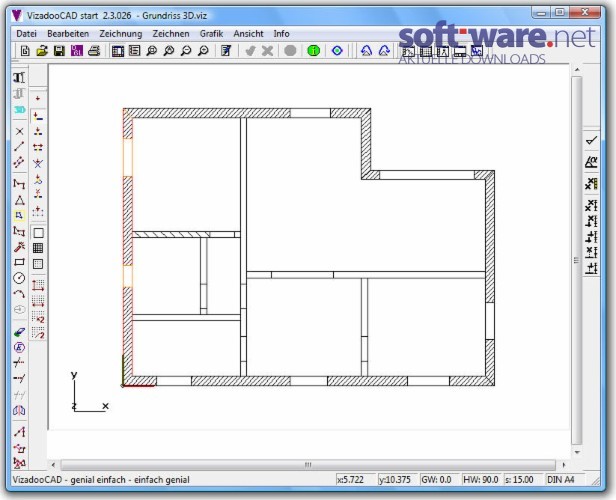Viewport: 616px width, 500px height.
Task: Select the arc drawing tool
Action: pos(19,294)
